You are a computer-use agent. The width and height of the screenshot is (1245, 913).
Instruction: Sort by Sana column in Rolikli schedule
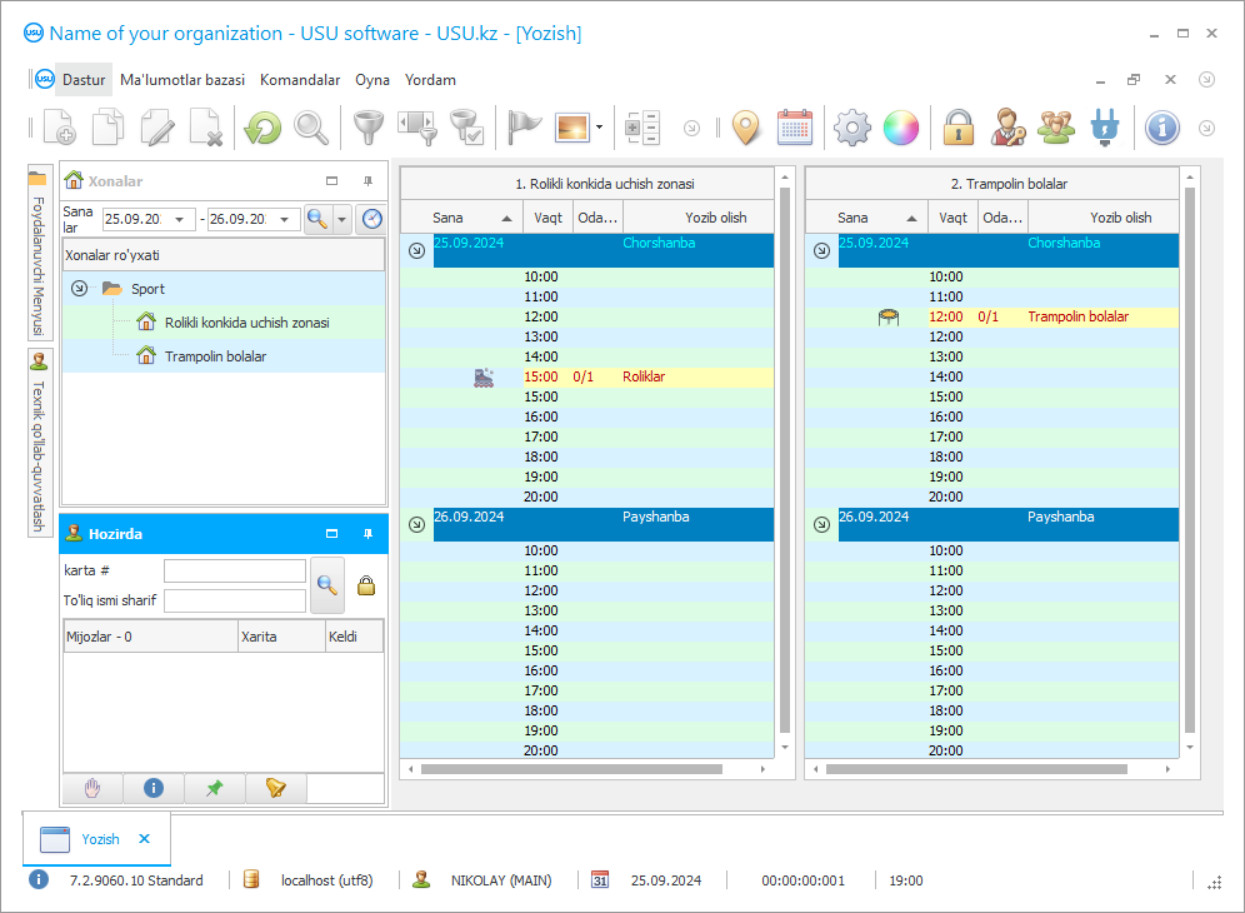(x=461, y=217)
